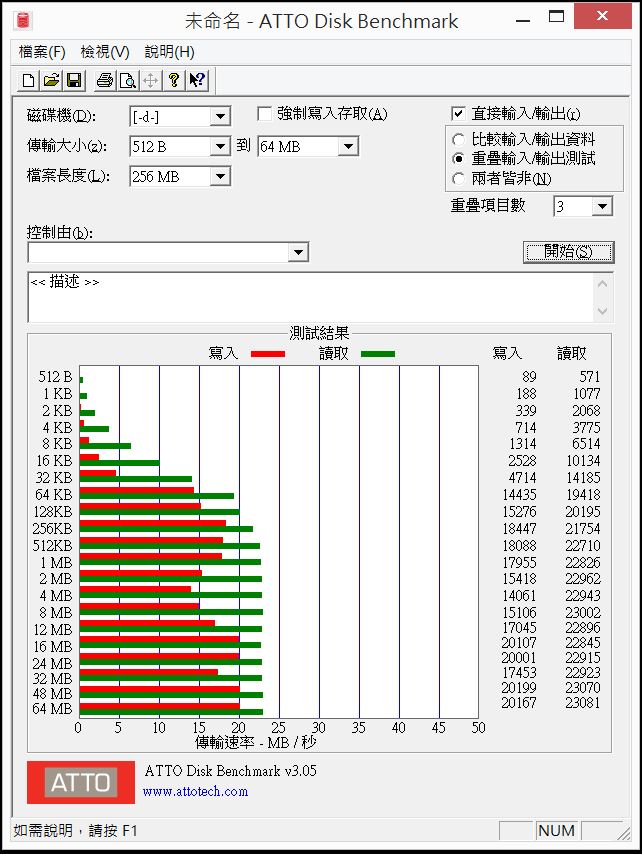Toggle the 強制寫入存取 checkbox

(x=264, y=114)
